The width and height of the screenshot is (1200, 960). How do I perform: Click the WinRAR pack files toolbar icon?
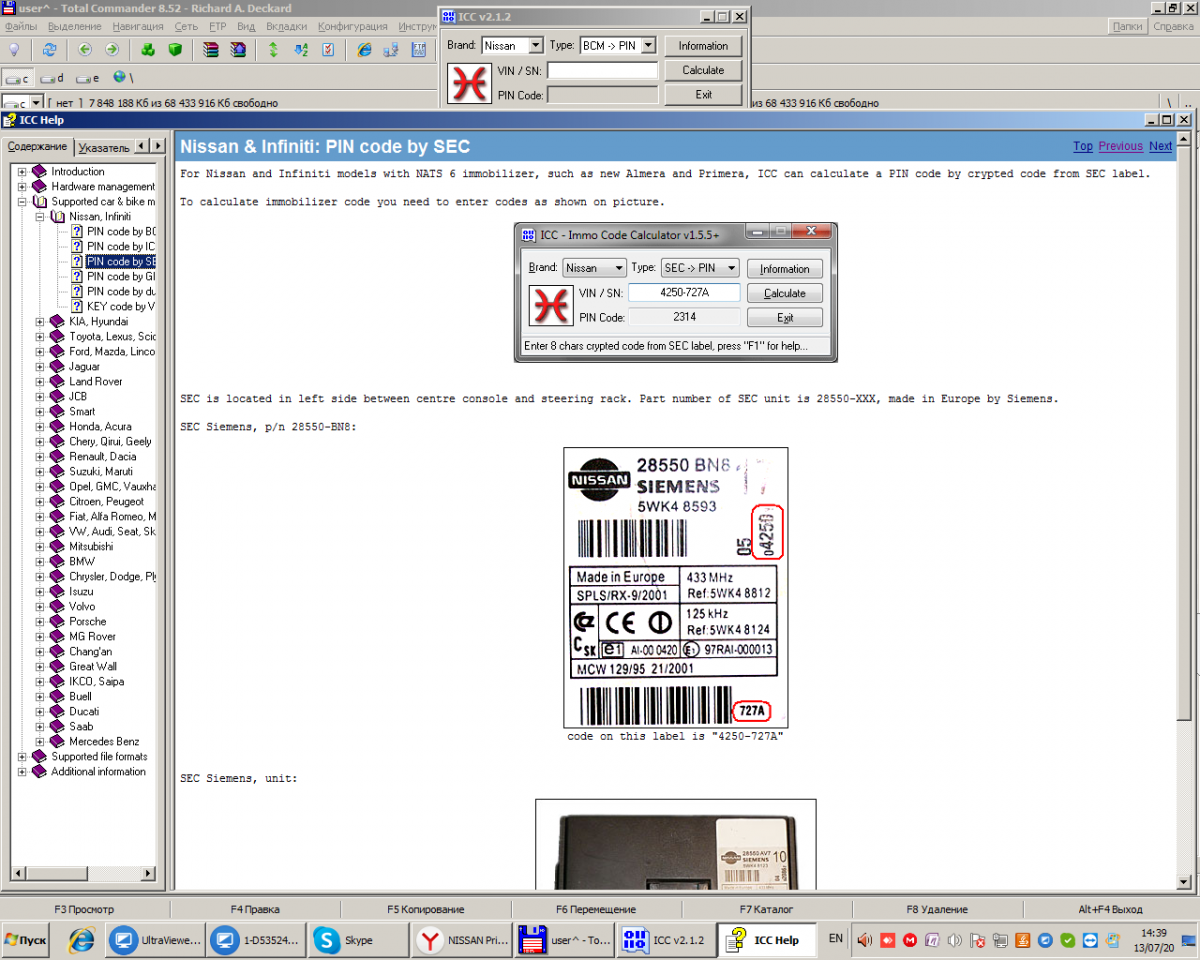[211, 49]
